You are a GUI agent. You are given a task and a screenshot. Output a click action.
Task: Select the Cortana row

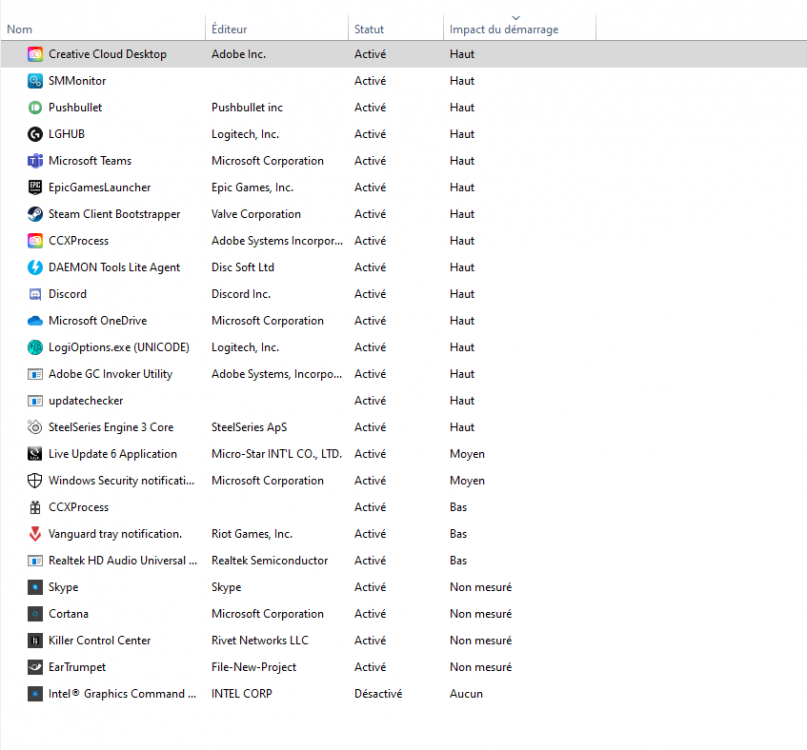tap(68, 614)
